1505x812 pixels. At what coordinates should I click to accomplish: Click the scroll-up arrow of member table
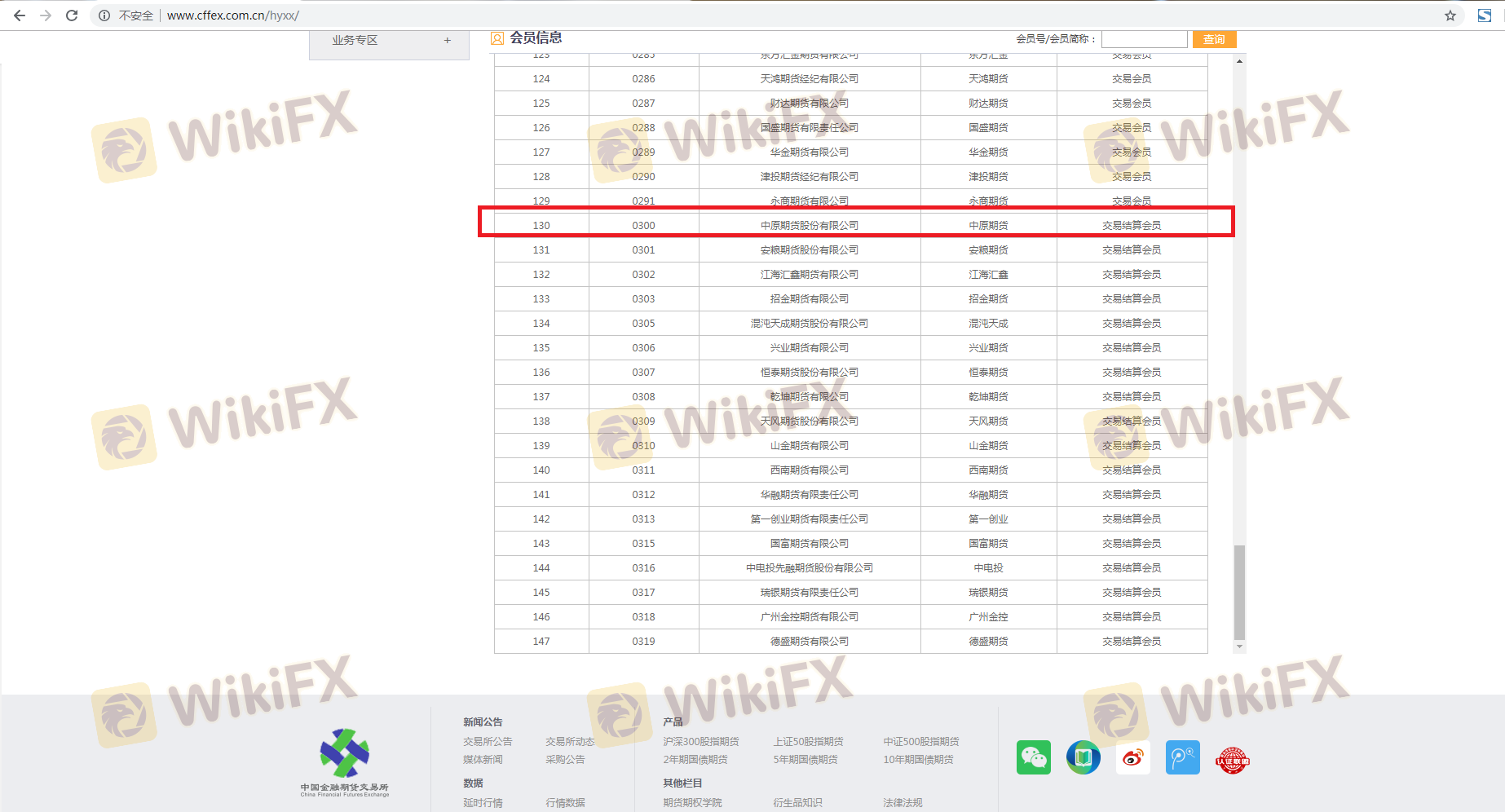(x=1239, y=61)
